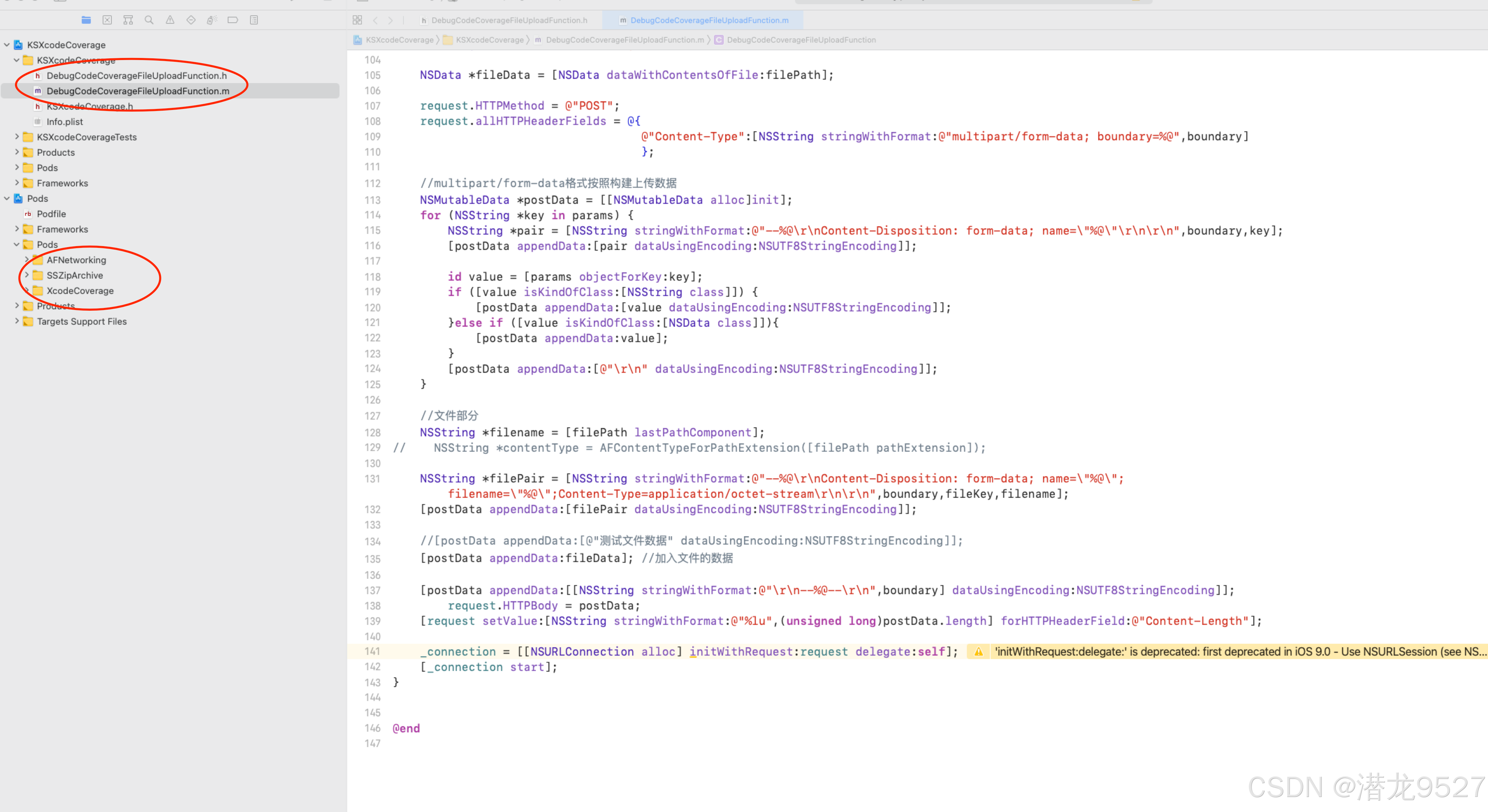
Task: Click the related items grid icon
Action: 357,20
